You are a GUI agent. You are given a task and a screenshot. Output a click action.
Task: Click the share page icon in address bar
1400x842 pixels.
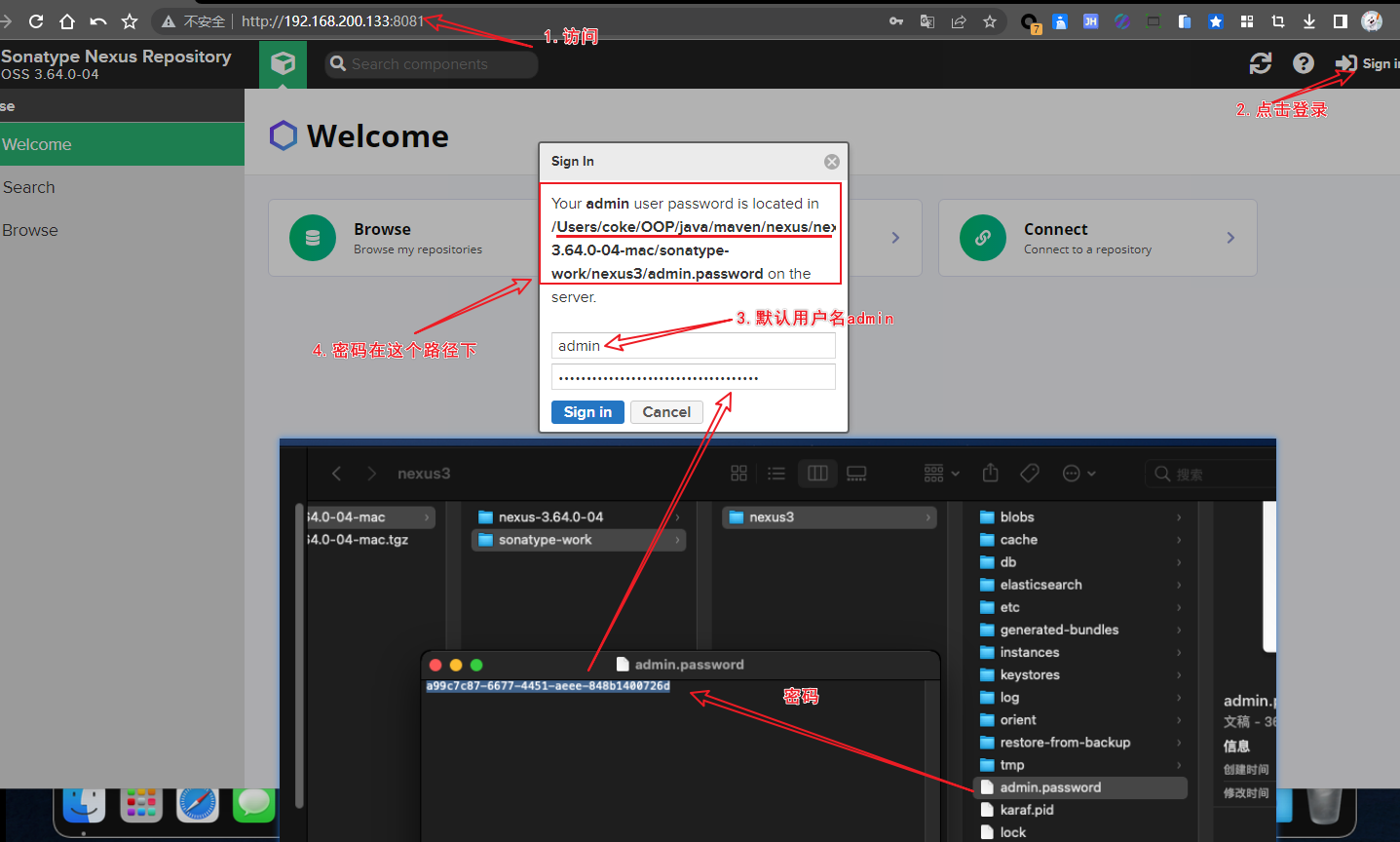[x=959, y=21]
